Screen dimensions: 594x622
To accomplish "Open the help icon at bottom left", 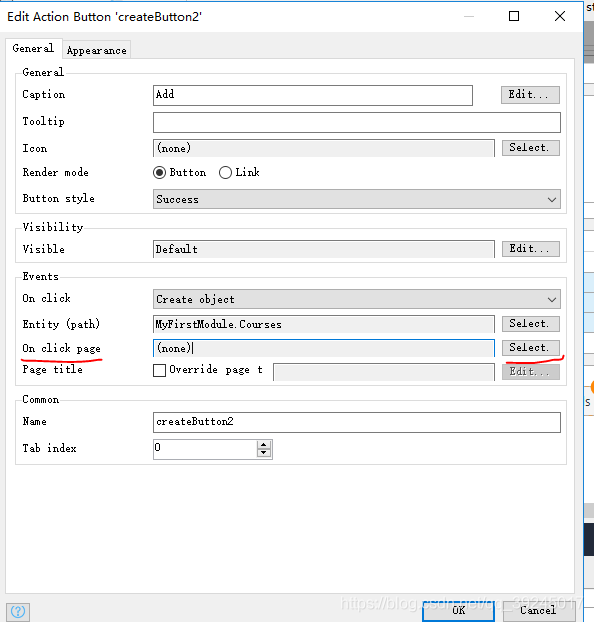I will coord(18,611).
